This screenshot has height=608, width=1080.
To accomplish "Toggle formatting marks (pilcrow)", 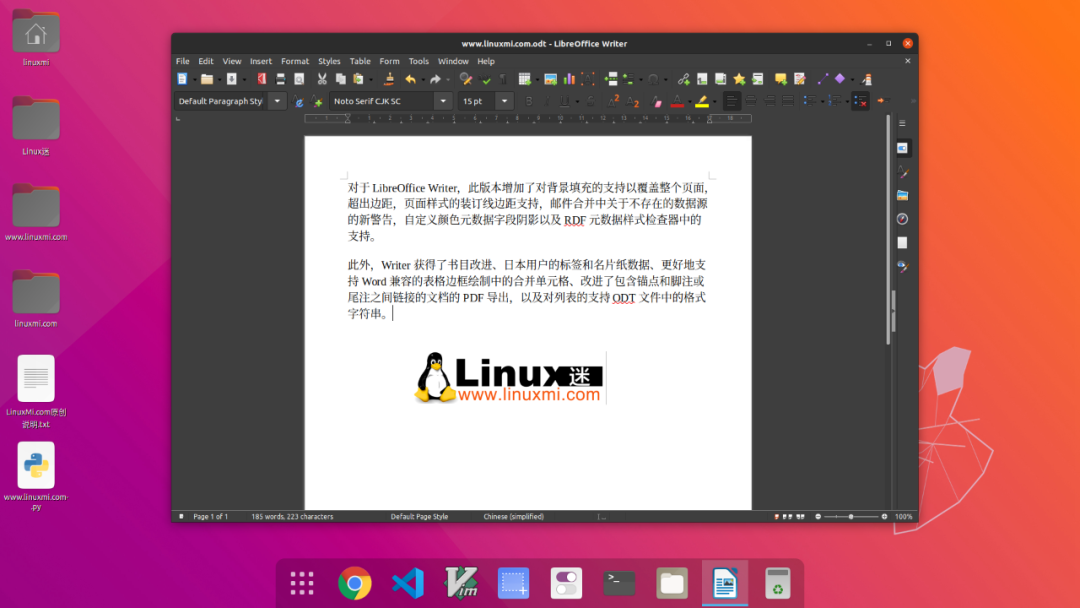I will point(503,79).
